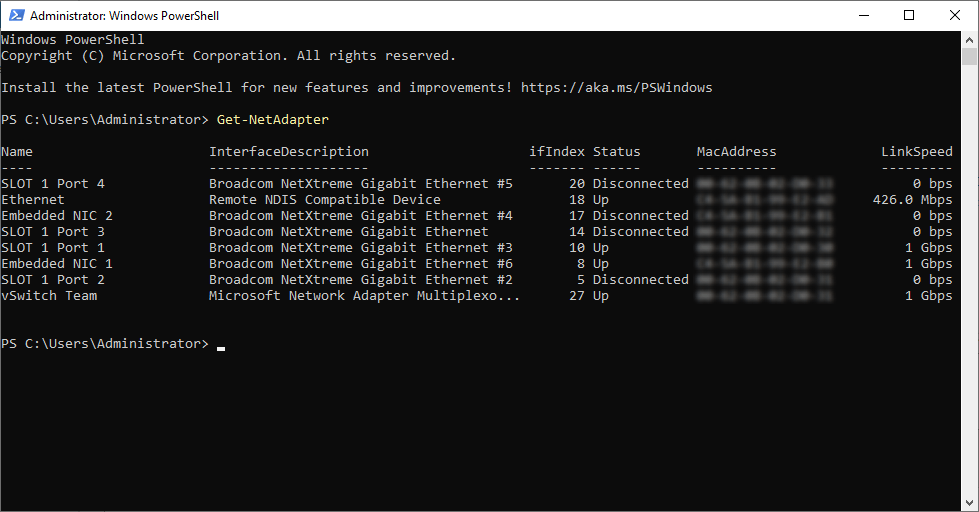Click 'Microsoft Network Adapter Multiplexo...' description
The height and width of the screenshot is (512, 979).
click(x=364, y=295)
